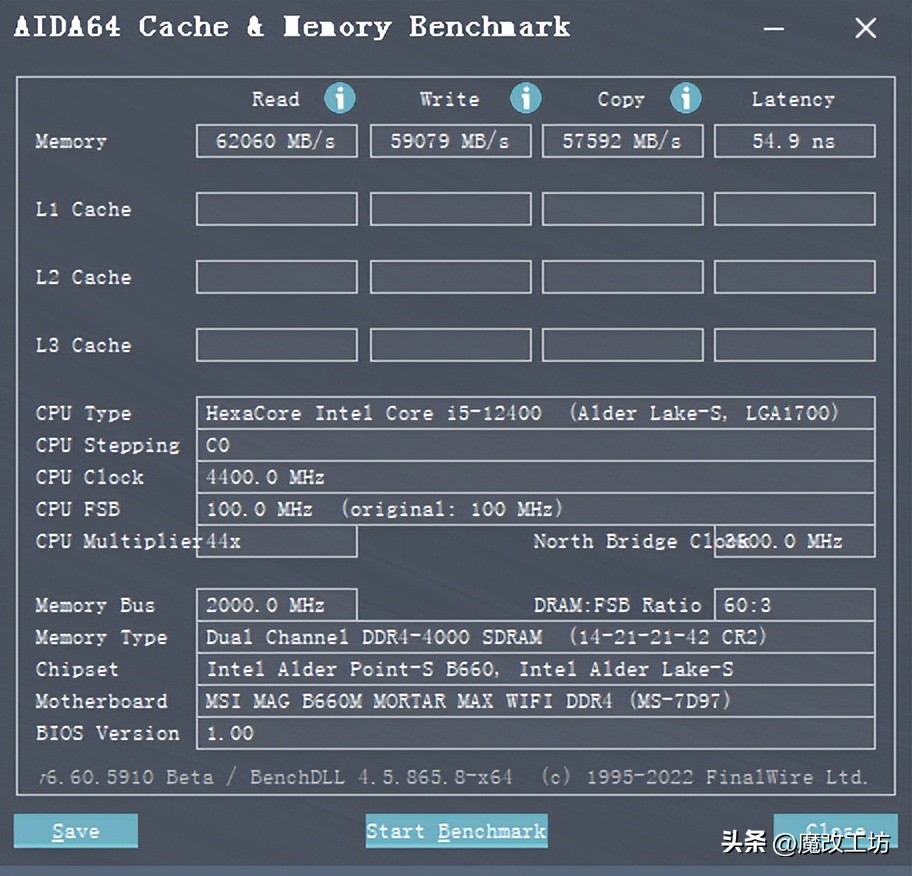Select the memory Latency value of 54.9 ns

tap(794, 140)
